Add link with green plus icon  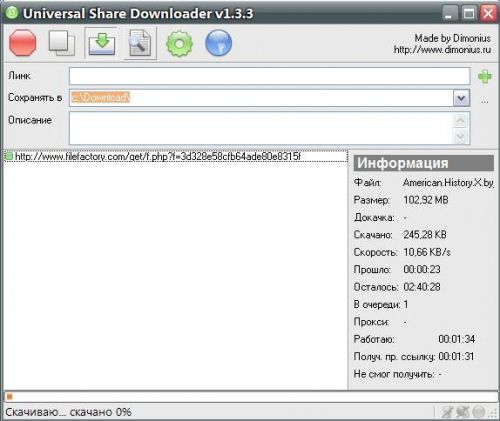point(485,77)
